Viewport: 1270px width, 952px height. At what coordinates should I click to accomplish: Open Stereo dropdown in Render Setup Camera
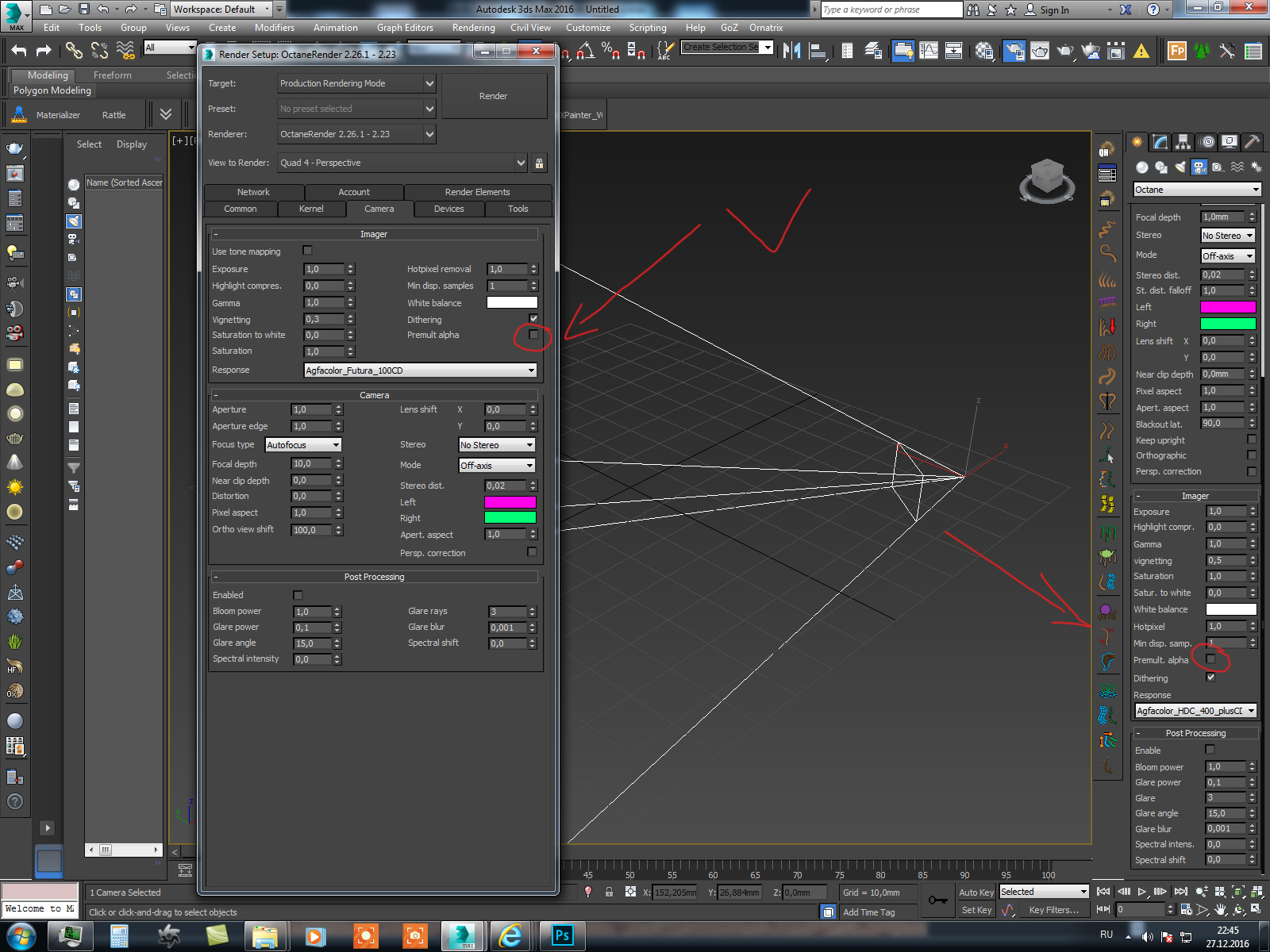click(x=497, y=445)
